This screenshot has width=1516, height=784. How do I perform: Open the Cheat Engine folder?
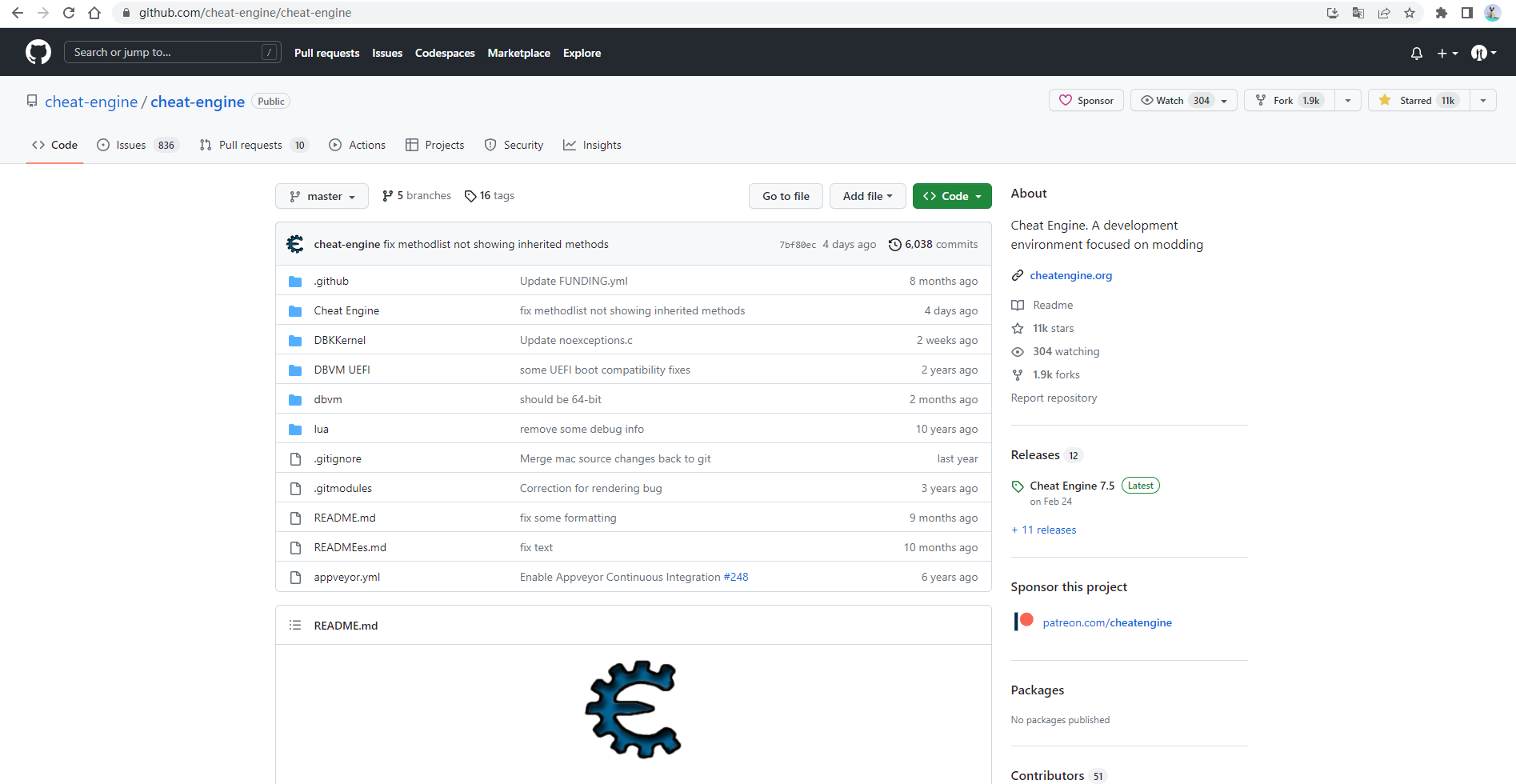[x=346, y=311]
